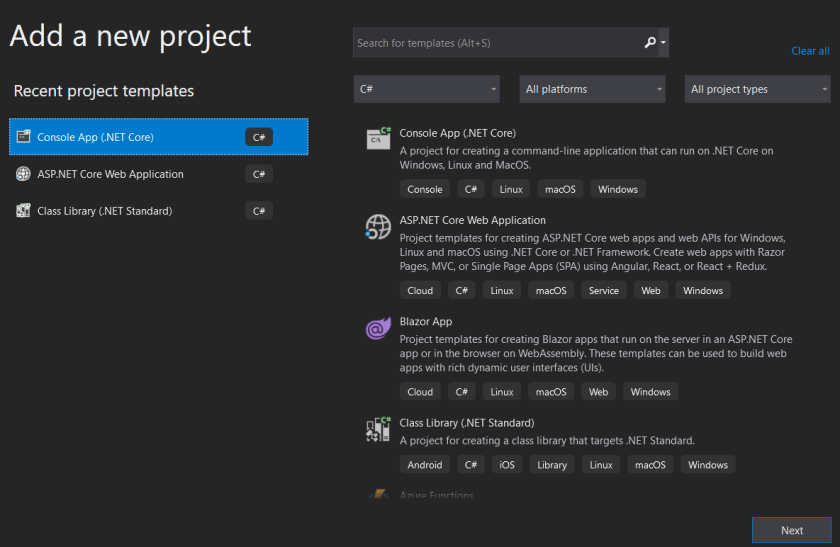Click the macOS tag under Blazor App
The height and width of the screenshot is (547, 840).
551,392
